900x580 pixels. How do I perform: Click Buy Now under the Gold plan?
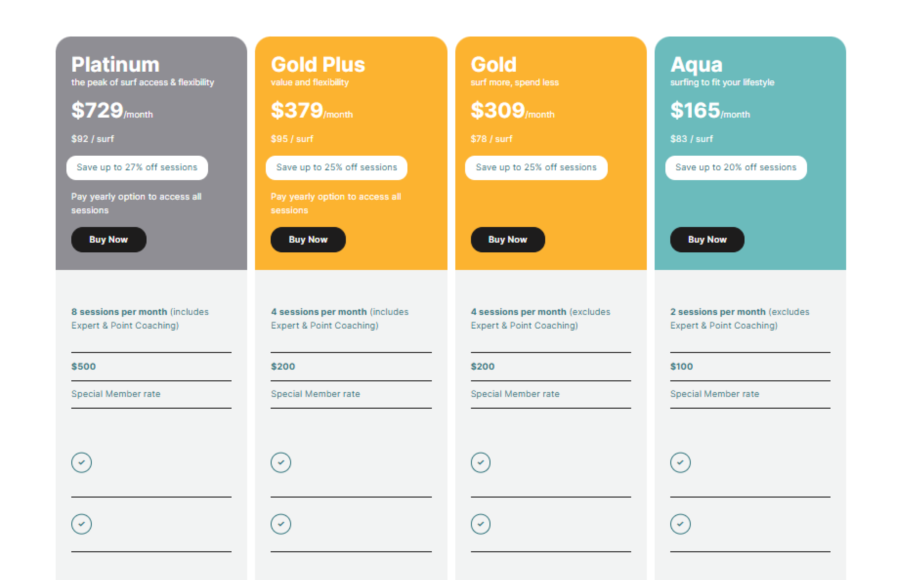tap(508, 239)
